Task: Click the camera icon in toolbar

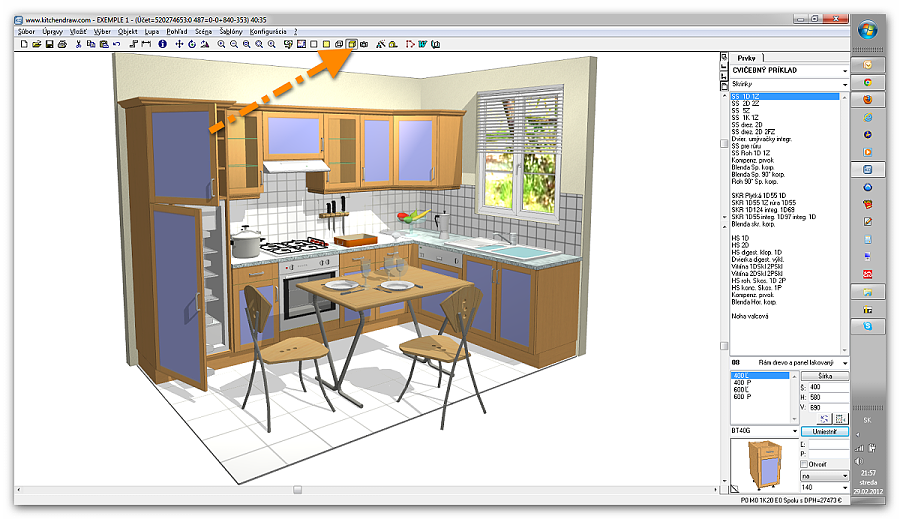Action: click(364, 45)
